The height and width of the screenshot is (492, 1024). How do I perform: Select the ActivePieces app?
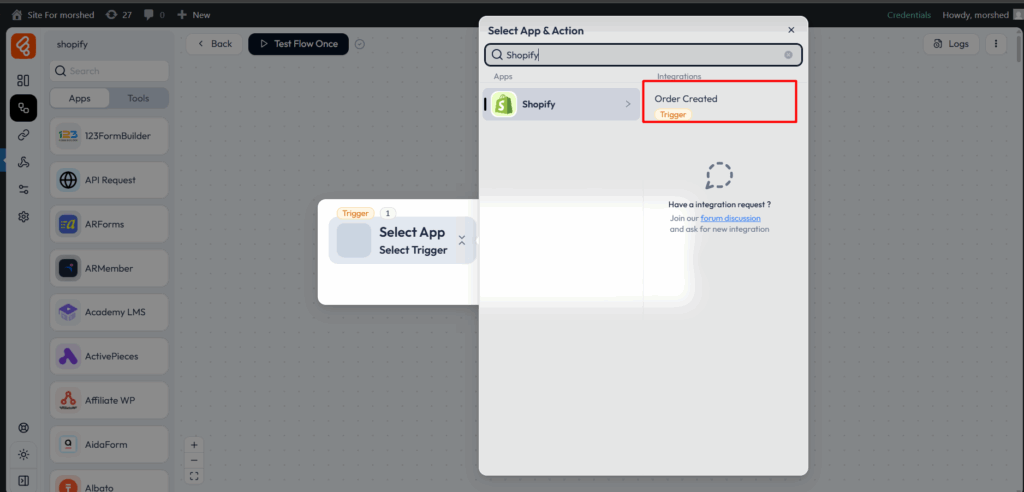click(x=109, y=356)
